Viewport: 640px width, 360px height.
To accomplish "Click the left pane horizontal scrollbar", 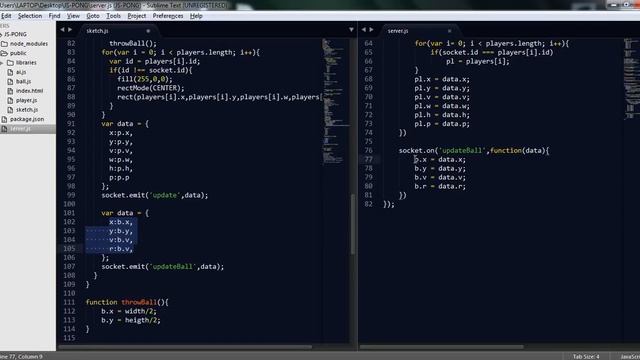I will coord(185,347).
